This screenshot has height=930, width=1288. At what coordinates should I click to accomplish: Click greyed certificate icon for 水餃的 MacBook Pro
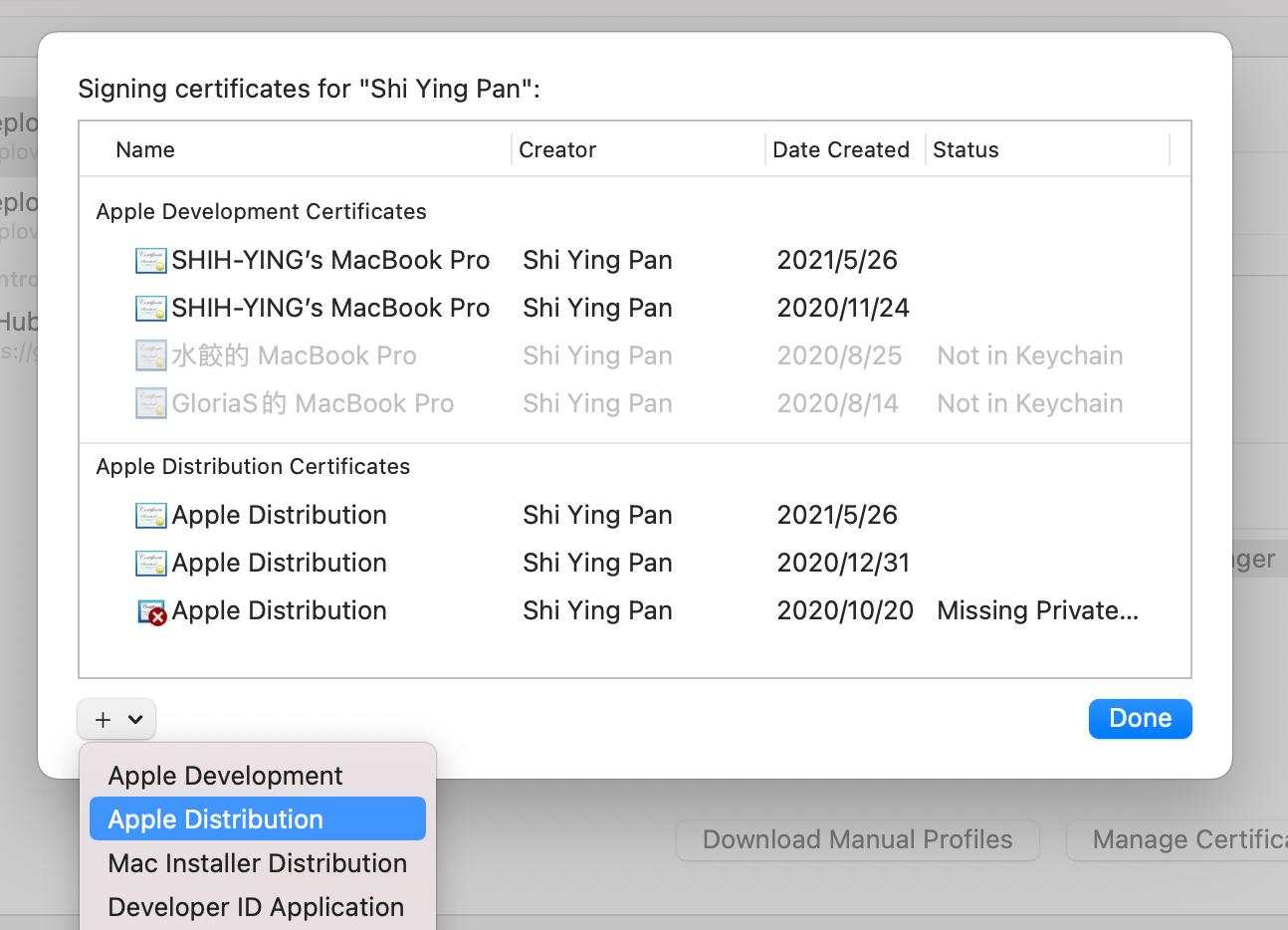(x=151, y=356)
